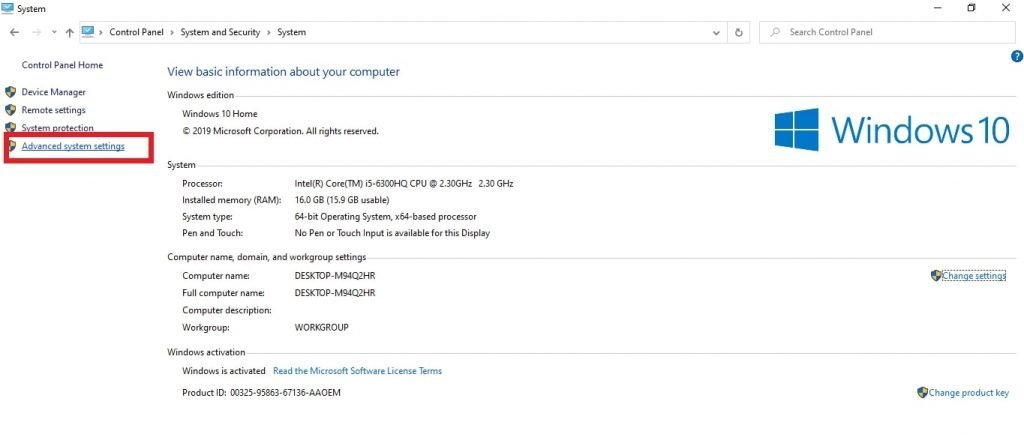This screenshot has height=437, width=1024.
Task: Expand chevron after System and Security breadcrumb
Action: click(269, 32)
